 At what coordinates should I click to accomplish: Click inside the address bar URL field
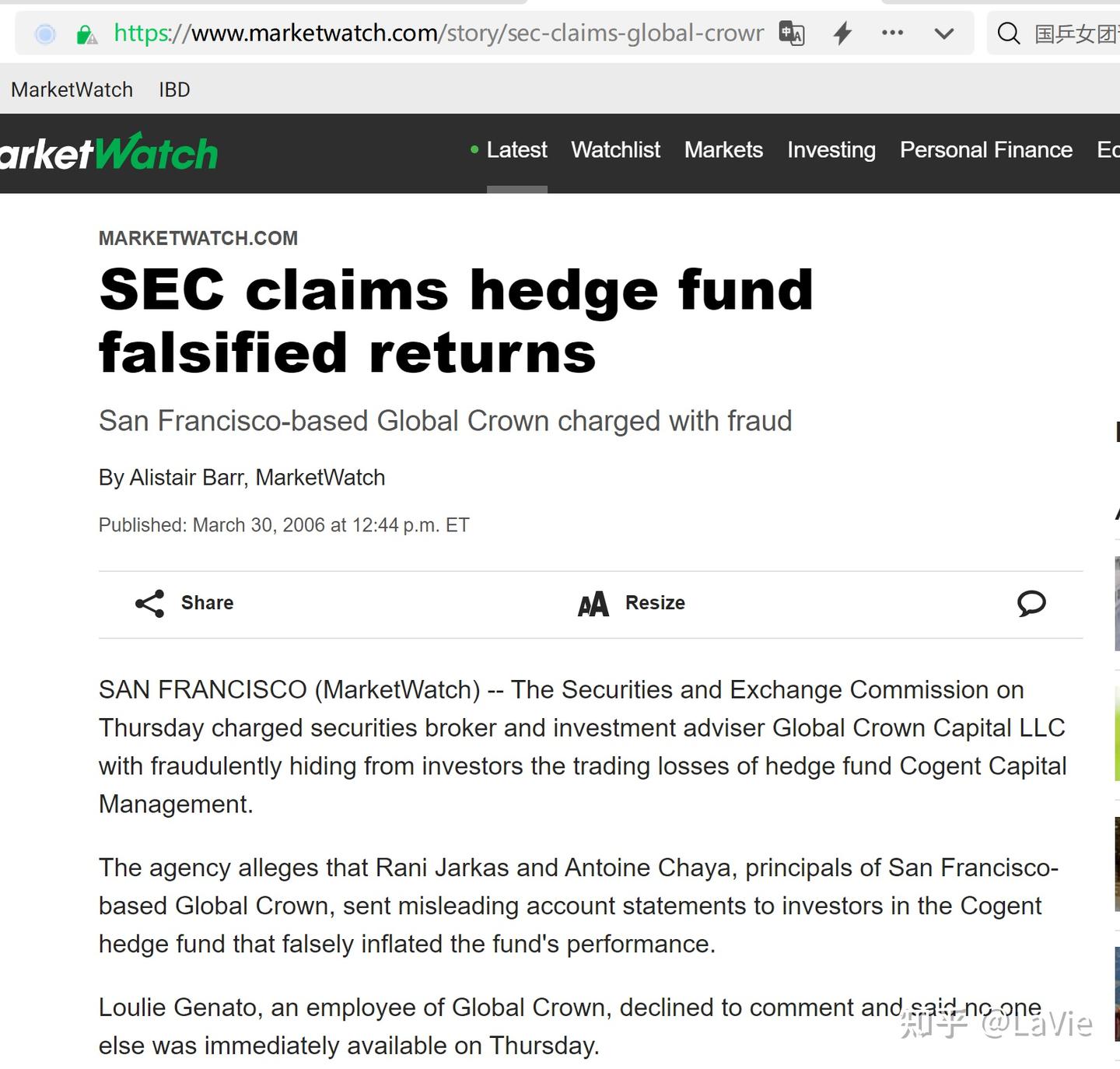[436, 33]
